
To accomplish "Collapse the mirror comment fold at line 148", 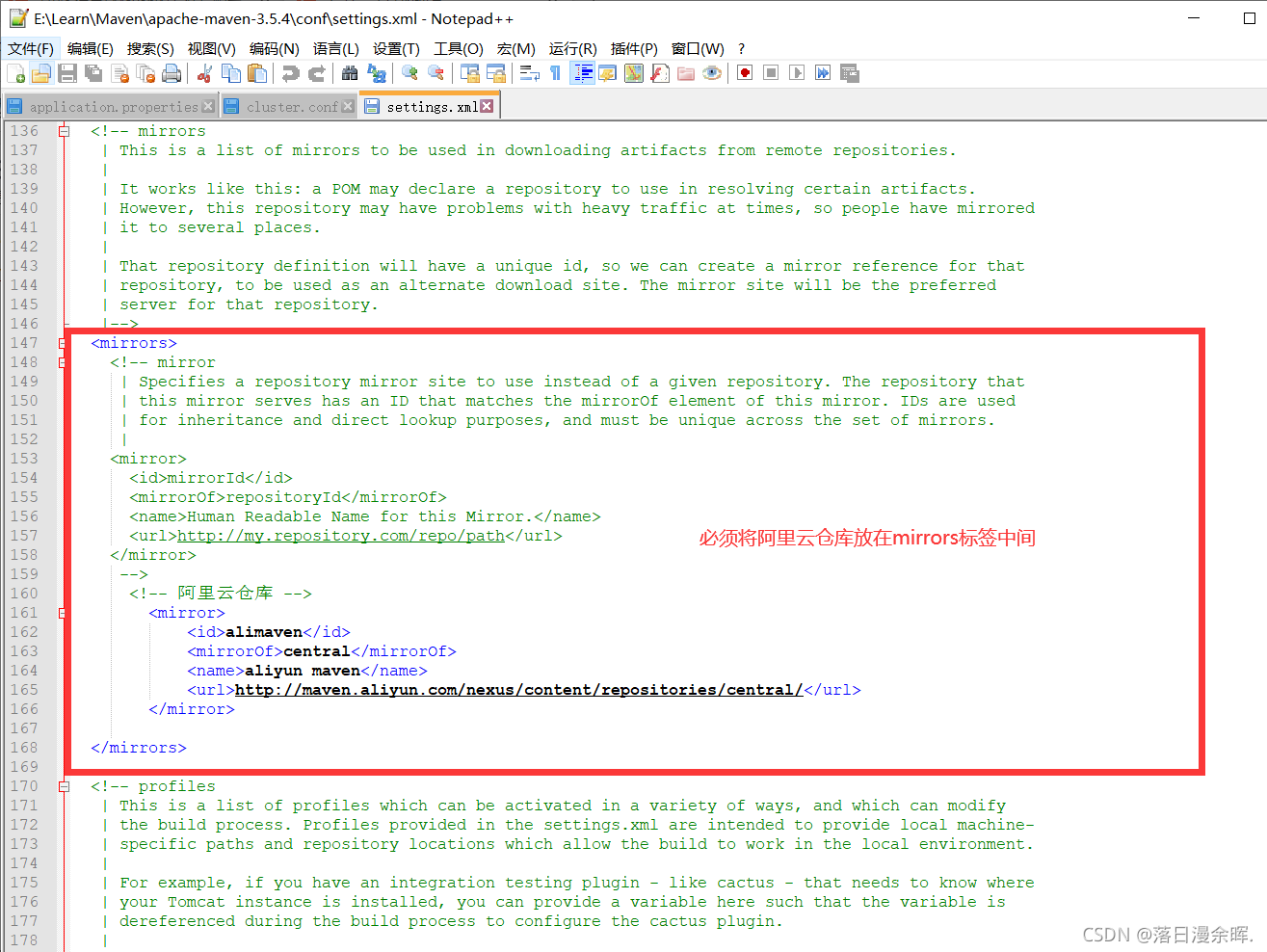I will click(x=64, y=362).
